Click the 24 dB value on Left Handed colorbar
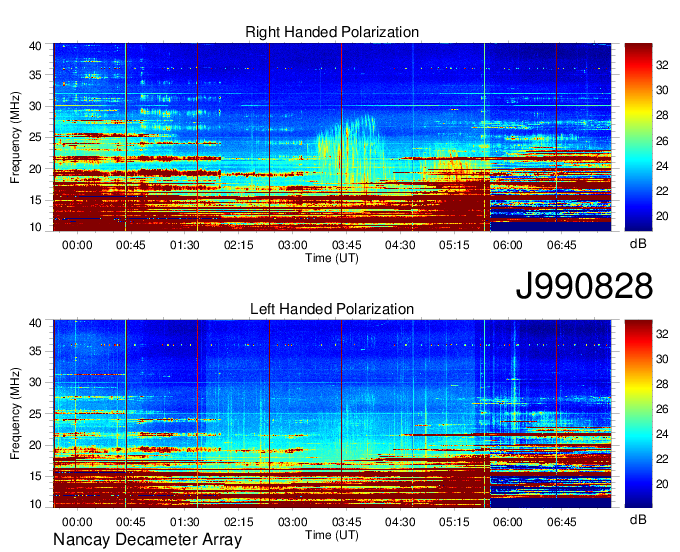This screenshot has height=552, width=680. 662,434
